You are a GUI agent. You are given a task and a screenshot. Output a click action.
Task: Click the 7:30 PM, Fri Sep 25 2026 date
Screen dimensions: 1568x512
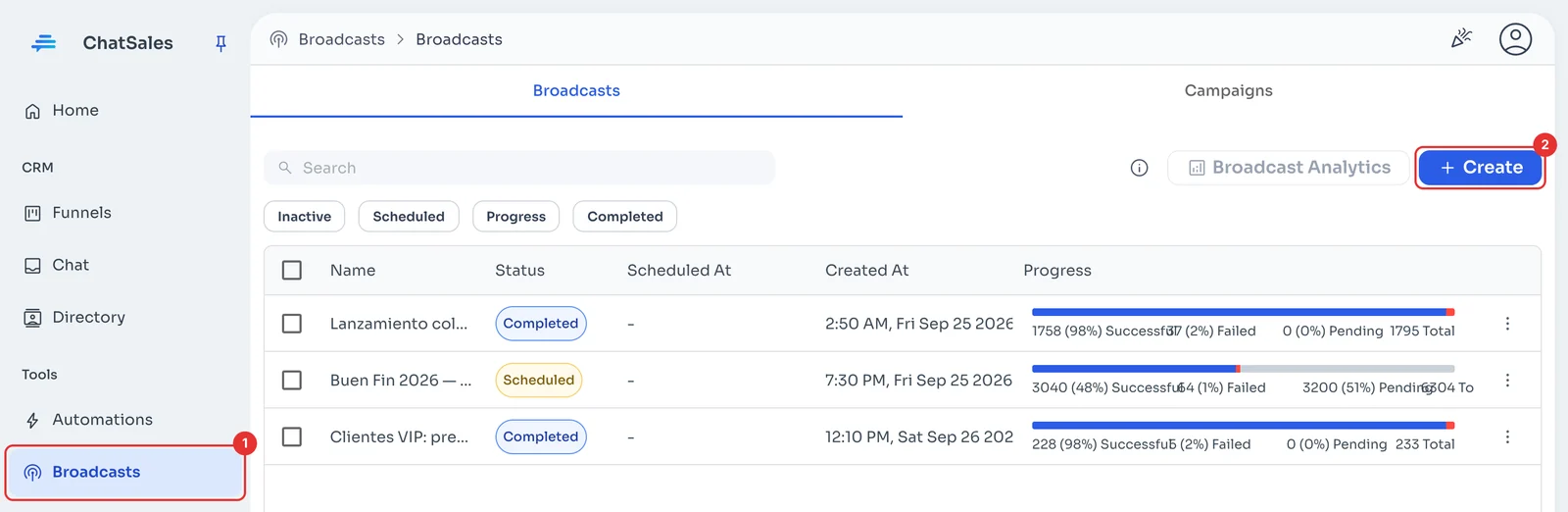pos(918,381)
